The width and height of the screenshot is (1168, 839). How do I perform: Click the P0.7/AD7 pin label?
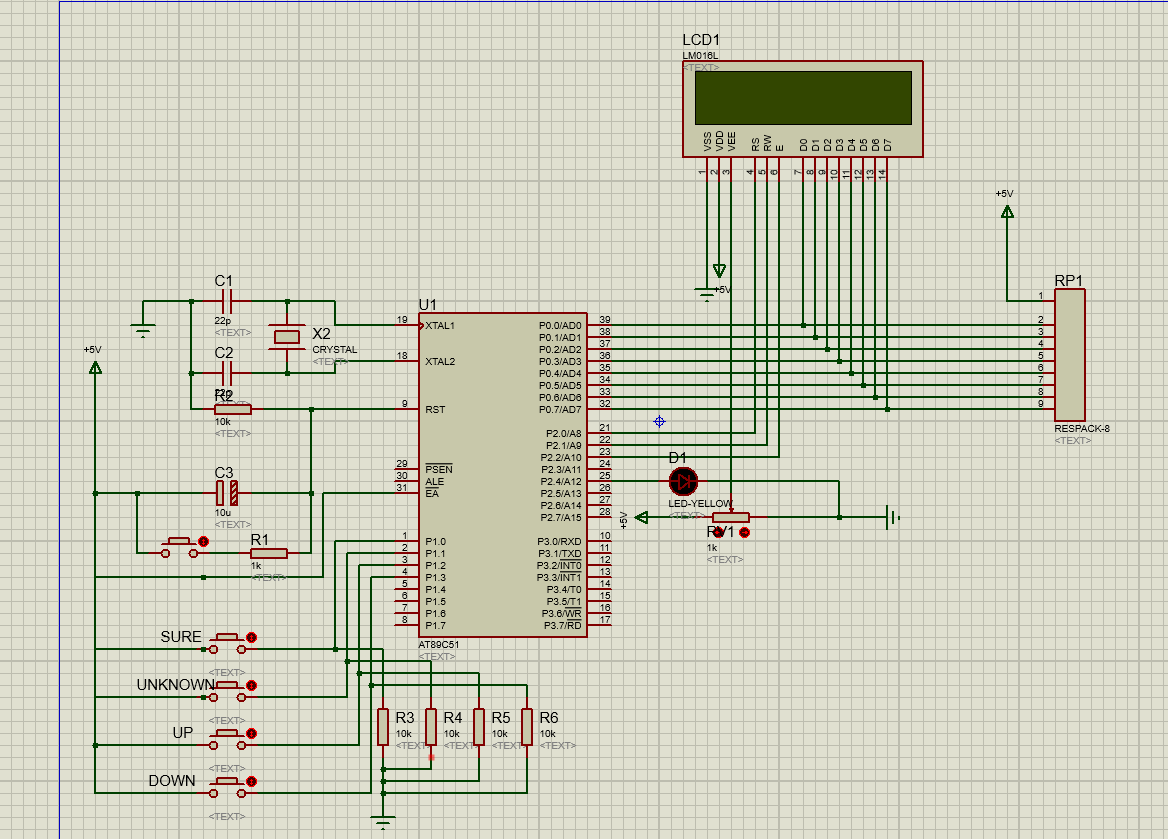pos(560,409)
